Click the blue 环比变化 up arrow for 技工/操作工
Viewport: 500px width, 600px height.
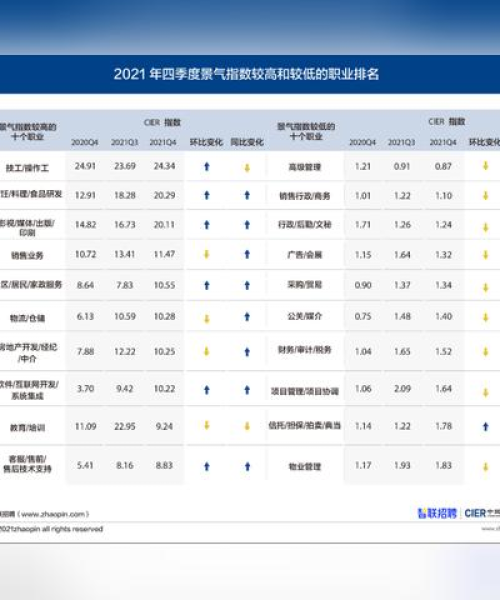(x=207, y=166)
